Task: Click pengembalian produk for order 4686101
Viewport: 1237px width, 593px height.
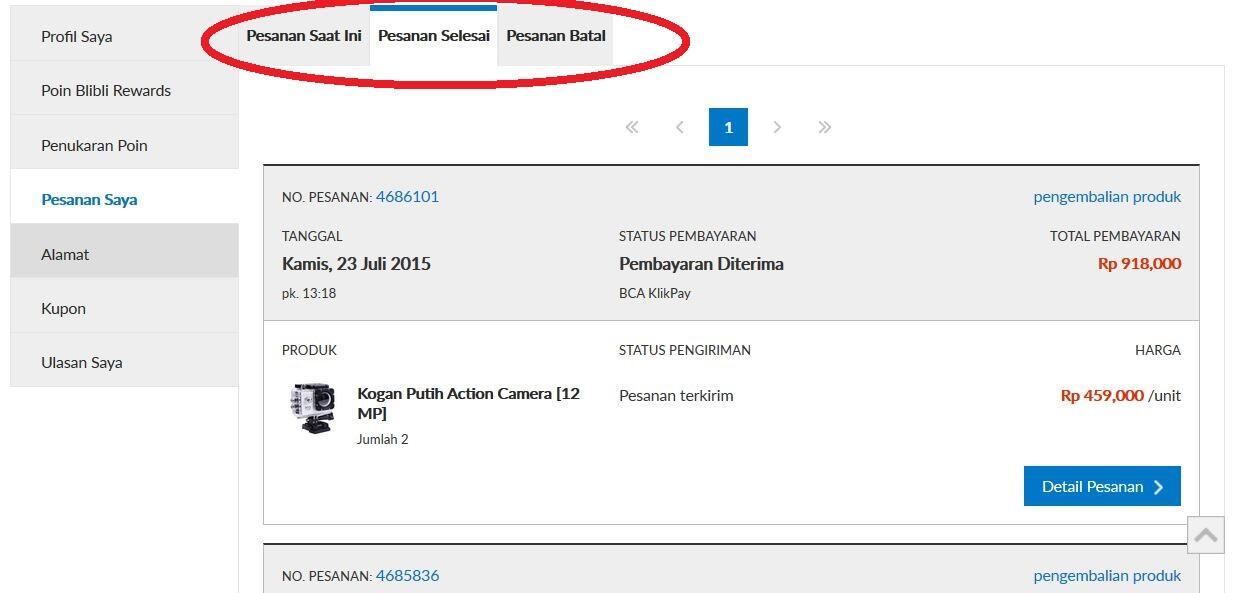Action: coord(1107,196)
